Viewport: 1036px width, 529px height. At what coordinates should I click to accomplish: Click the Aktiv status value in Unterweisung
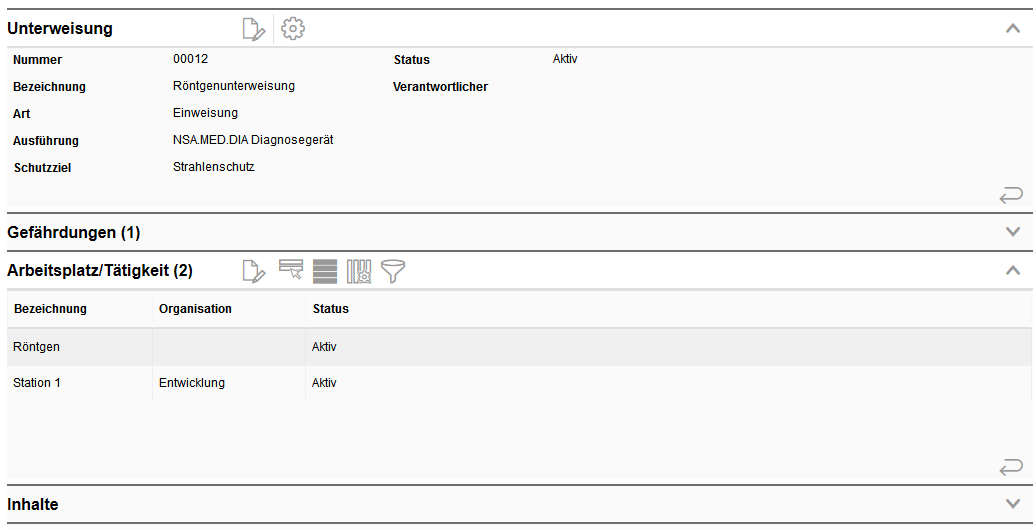pyautogui.click(x=565, y=59)
